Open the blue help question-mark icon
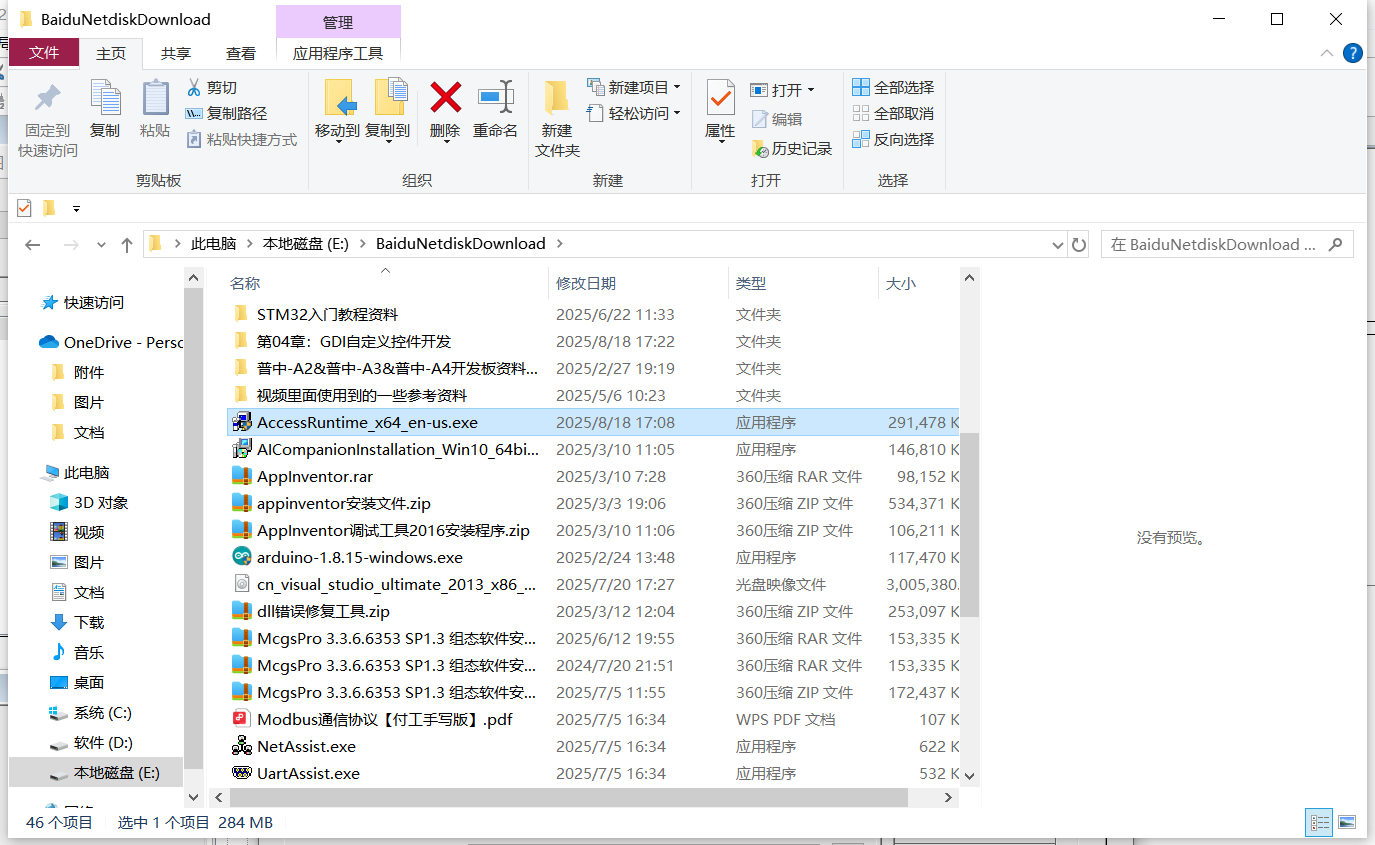 pos(1352,53)
